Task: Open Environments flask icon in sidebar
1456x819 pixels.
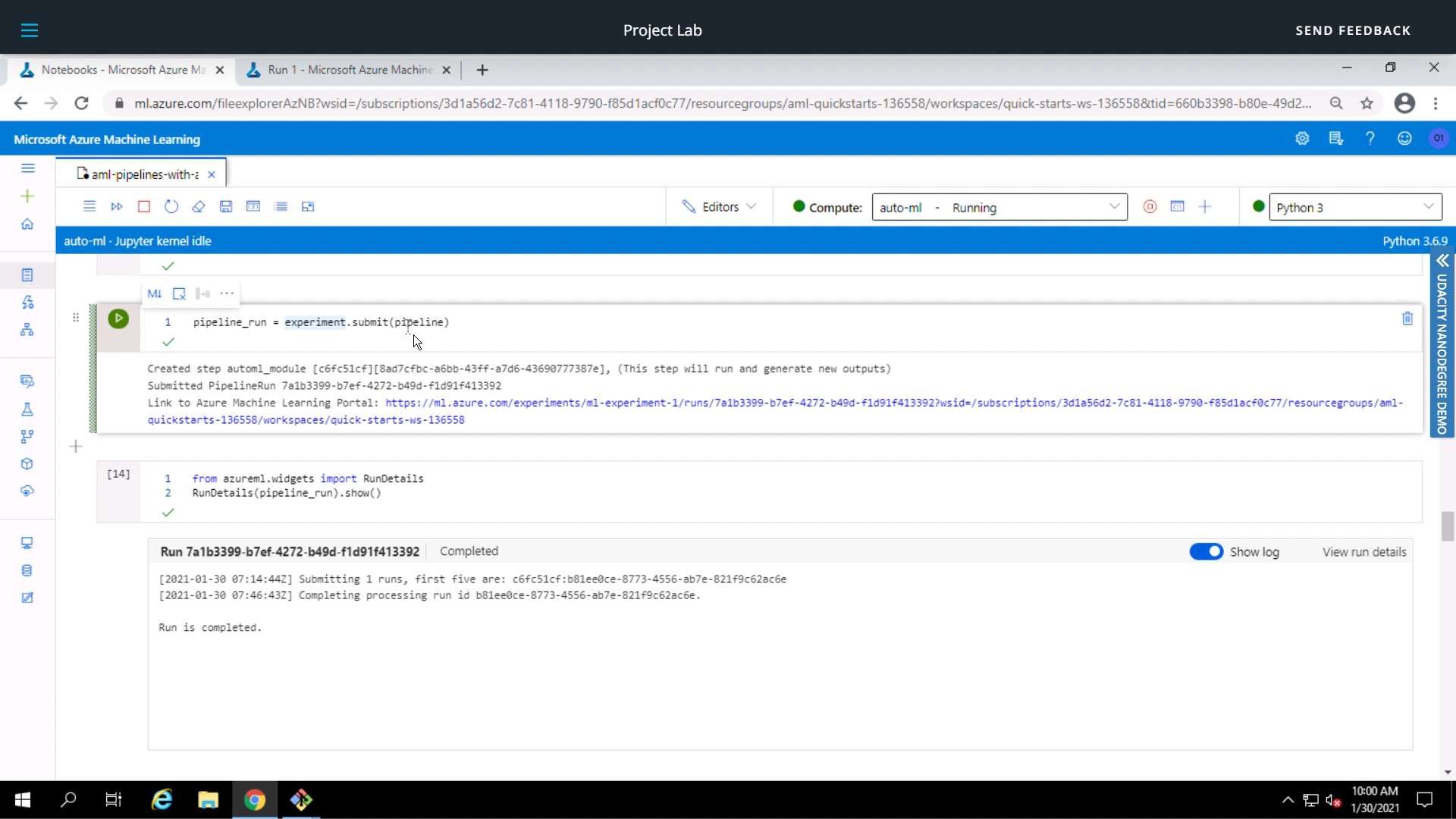Action: (x=27, y=409)
